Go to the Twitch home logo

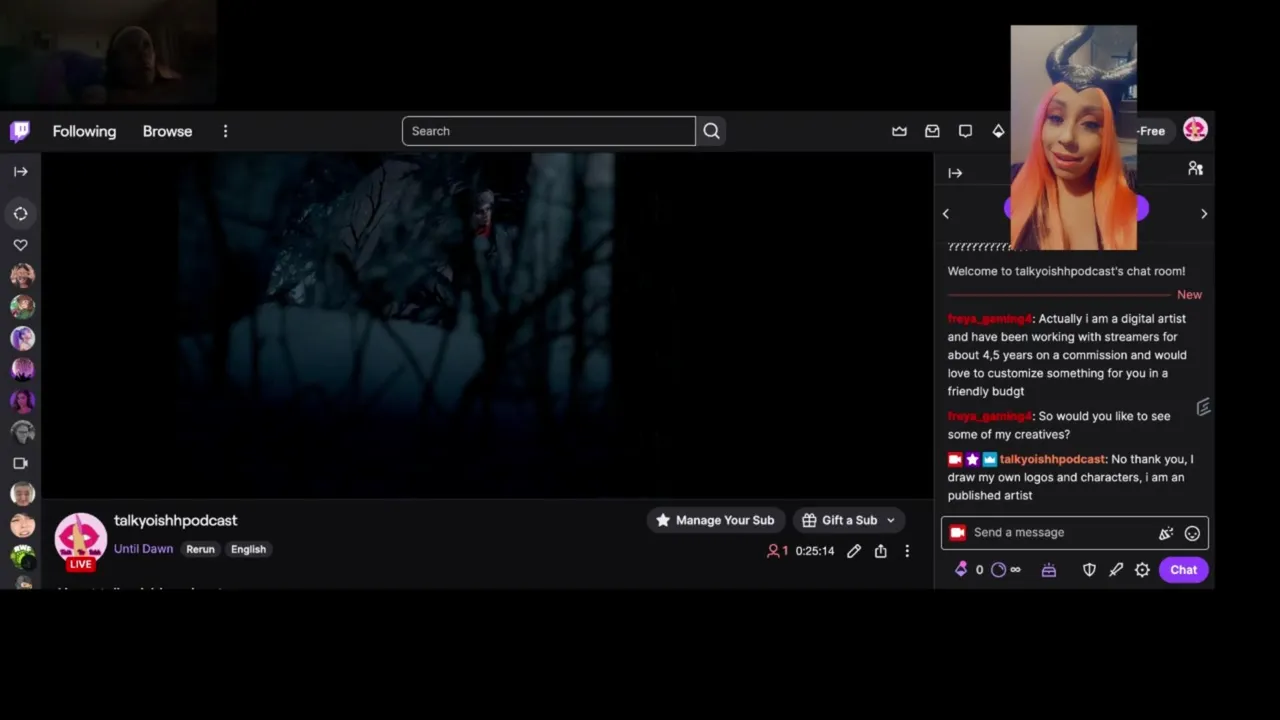(20, 131)
